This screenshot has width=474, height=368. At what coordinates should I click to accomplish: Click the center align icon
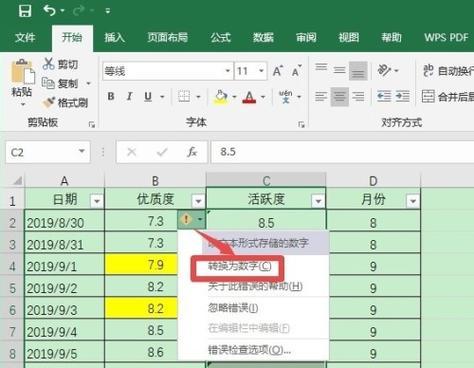pos(340,97)
